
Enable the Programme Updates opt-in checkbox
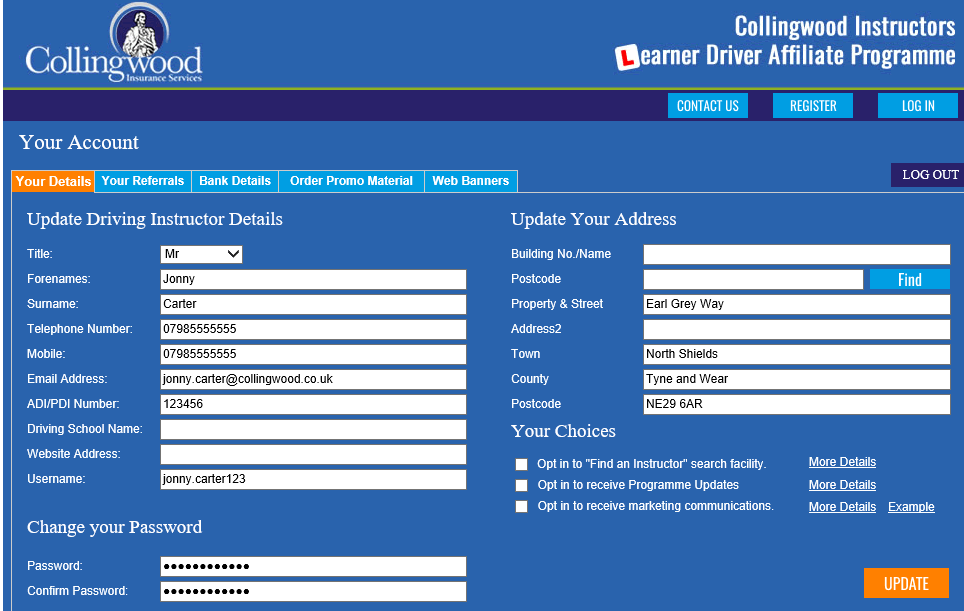pyautogui.click(x=521, y=486)
